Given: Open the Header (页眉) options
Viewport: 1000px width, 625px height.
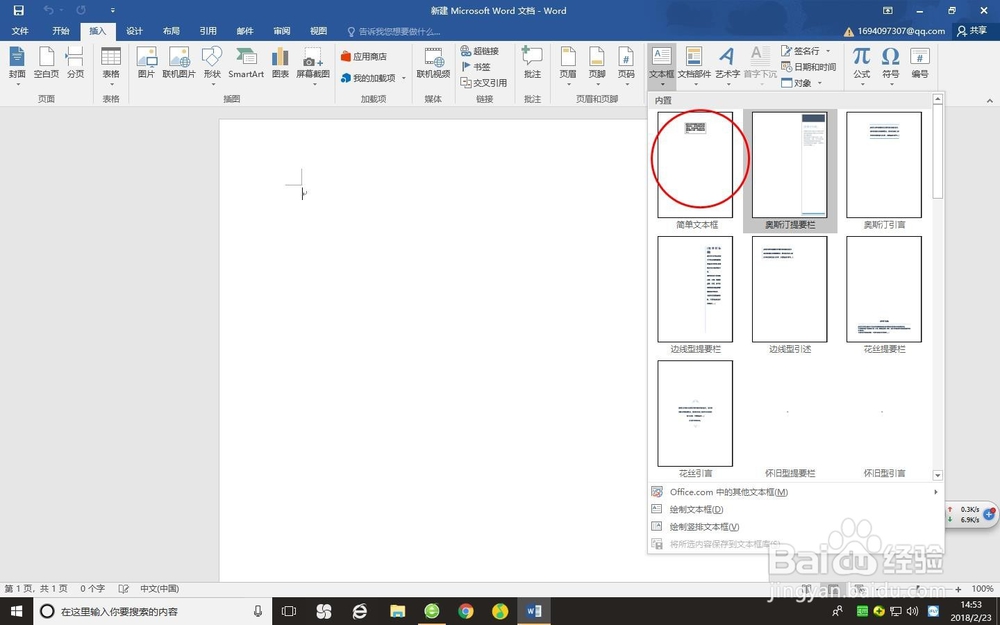Looking at the screenshot, I should pyautogui.click(x=568, y=65).
